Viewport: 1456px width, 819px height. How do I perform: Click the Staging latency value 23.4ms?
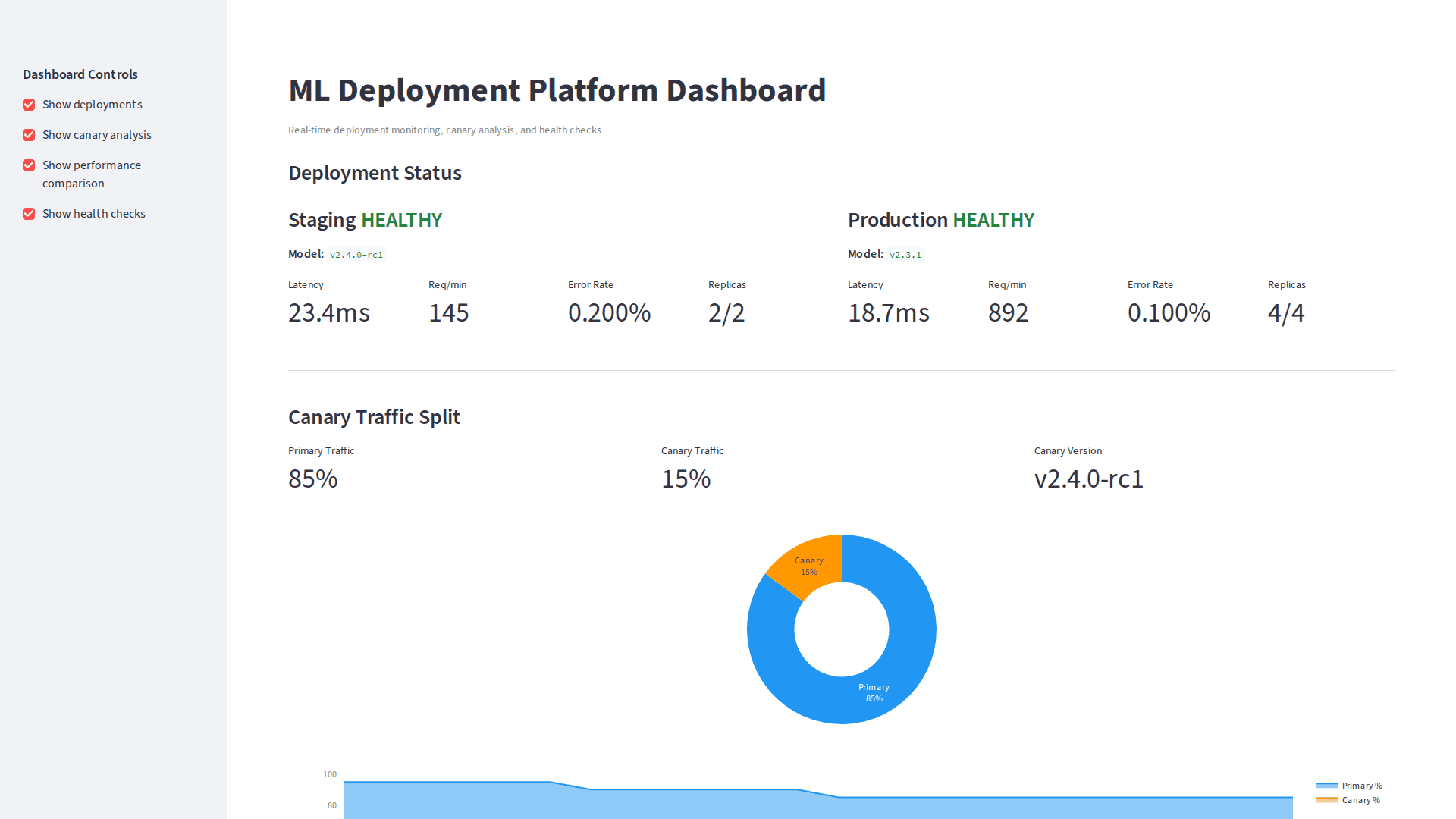[x=329, y=312]
